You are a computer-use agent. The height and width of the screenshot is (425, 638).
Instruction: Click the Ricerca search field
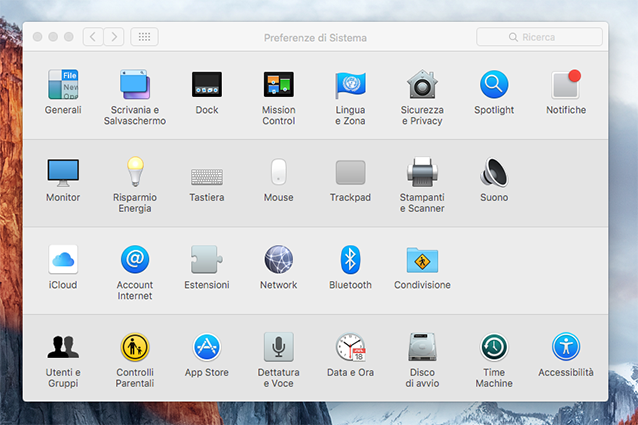pyautogui.click(x=539, y=37)
